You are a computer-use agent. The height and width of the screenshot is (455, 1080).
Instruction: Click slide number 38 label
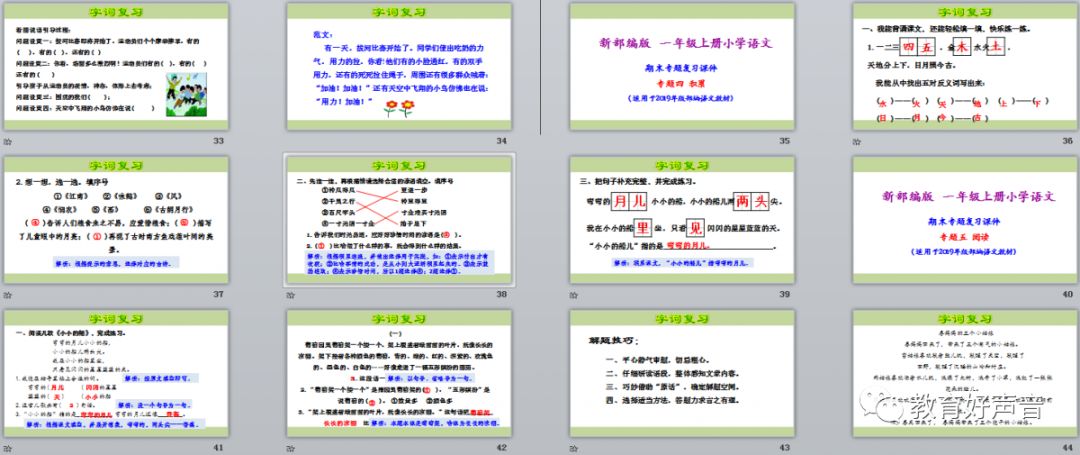click(502, 295)
